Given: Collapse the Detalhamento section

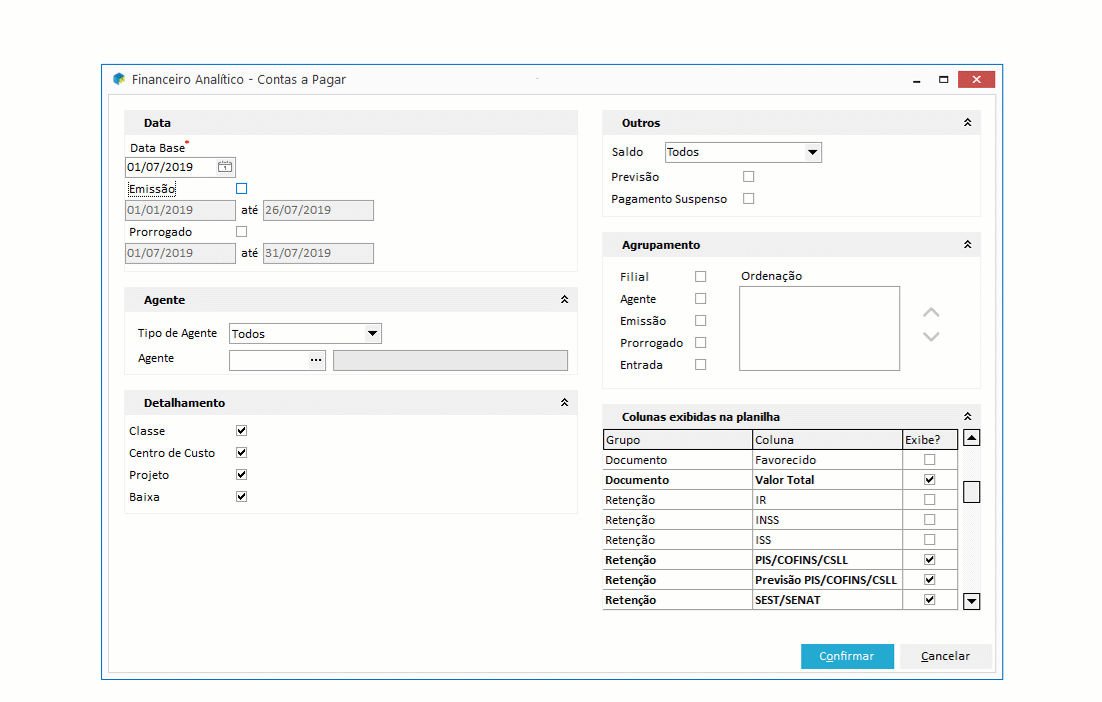Looking at the screenshot, I should (x=564, y=403).
